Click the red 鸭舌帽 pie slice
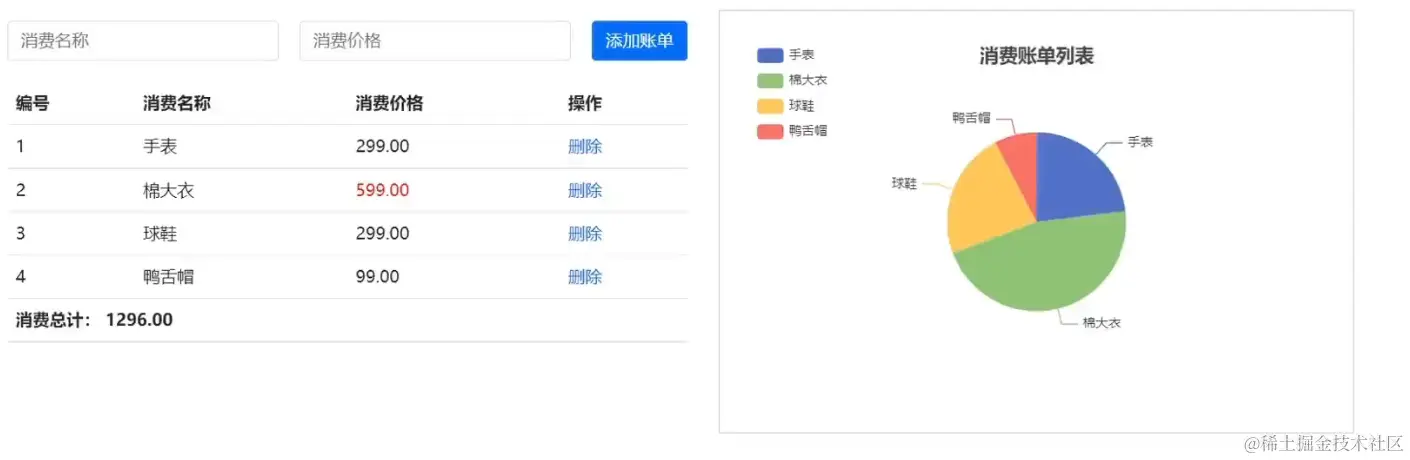This screenshot has width=1410, height=460. (1020, 152)
